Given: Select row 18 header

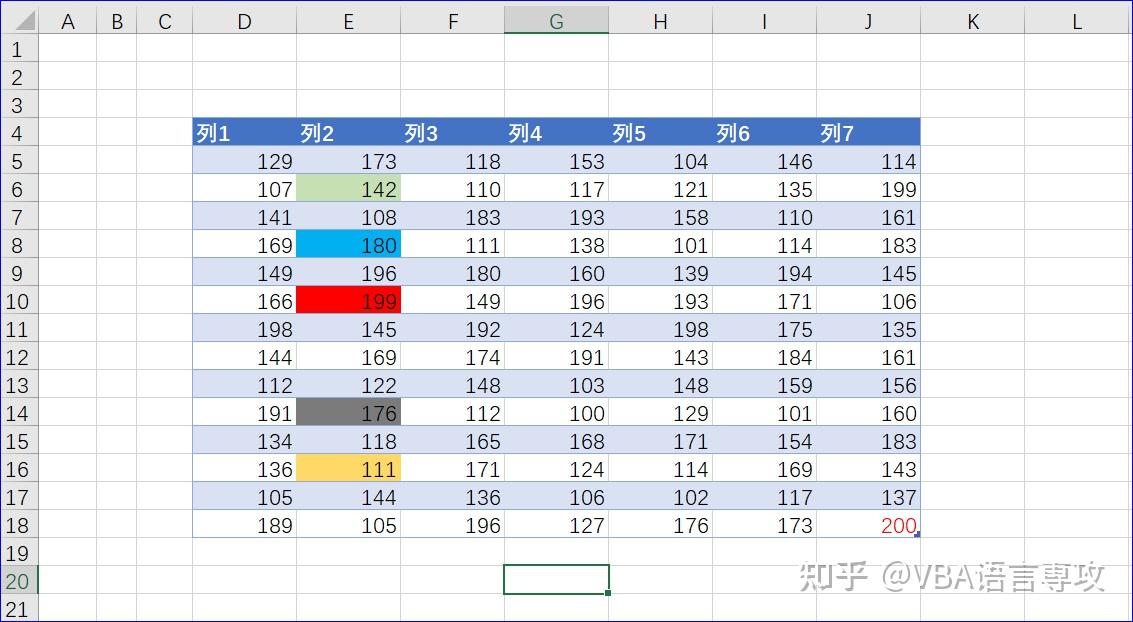Looking at the screenshot, I should point(18,525).
